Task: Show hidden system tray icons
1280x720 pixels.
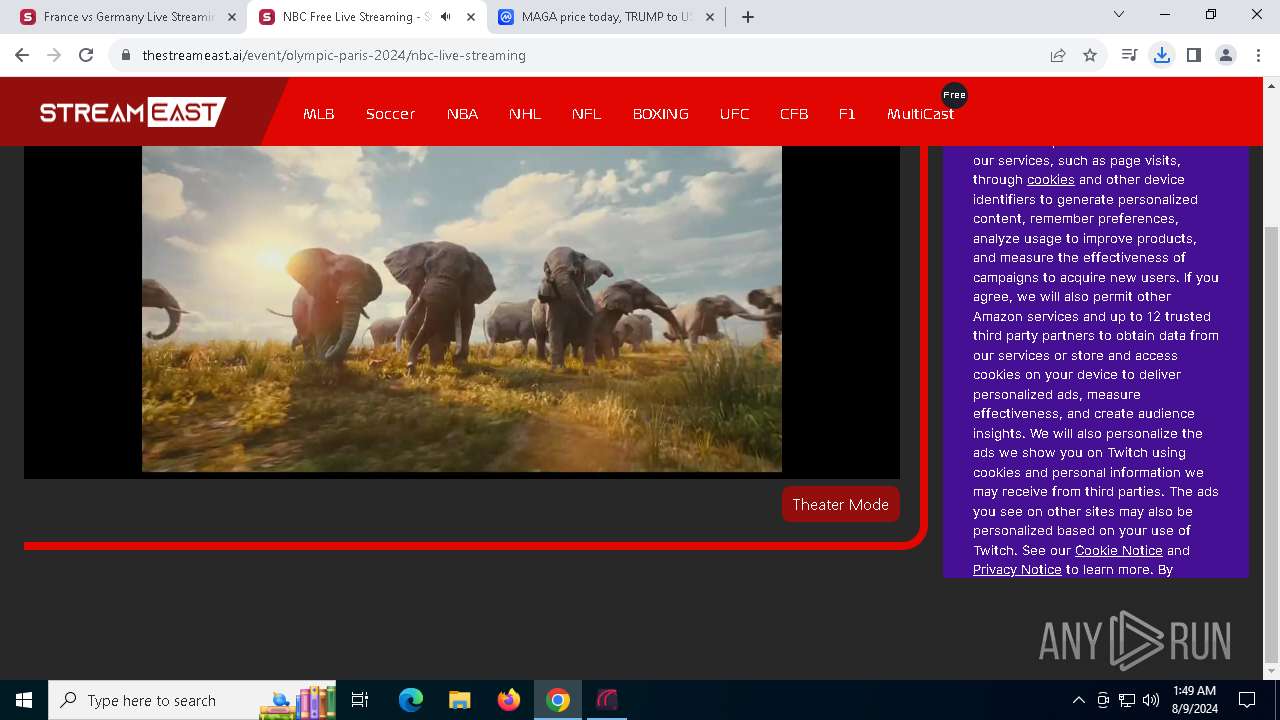Action: [x=1078, y=700]
